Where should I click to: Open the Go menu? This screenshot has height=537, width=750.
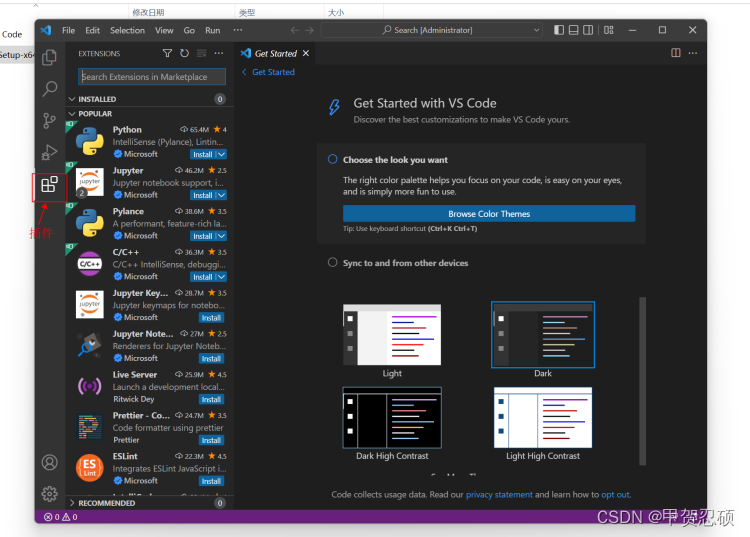coord(189,30)
